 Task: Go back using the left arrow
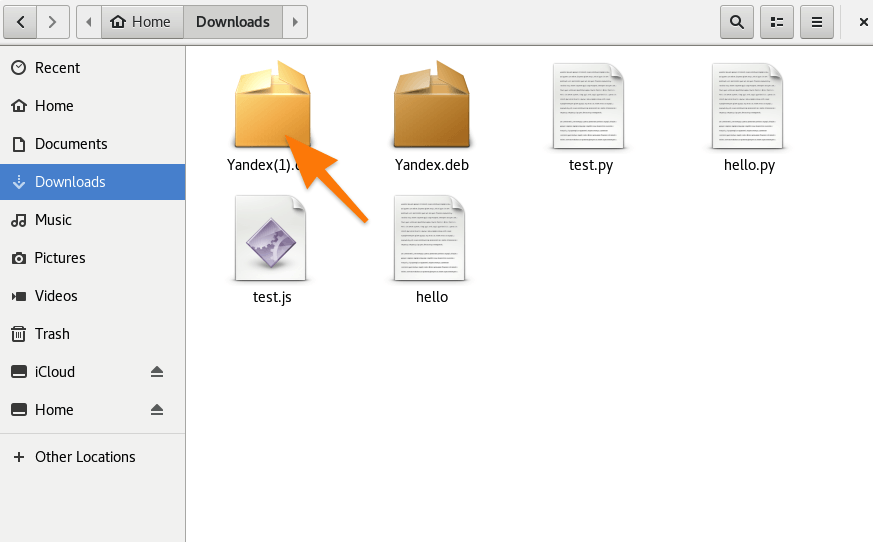point(22,21)
